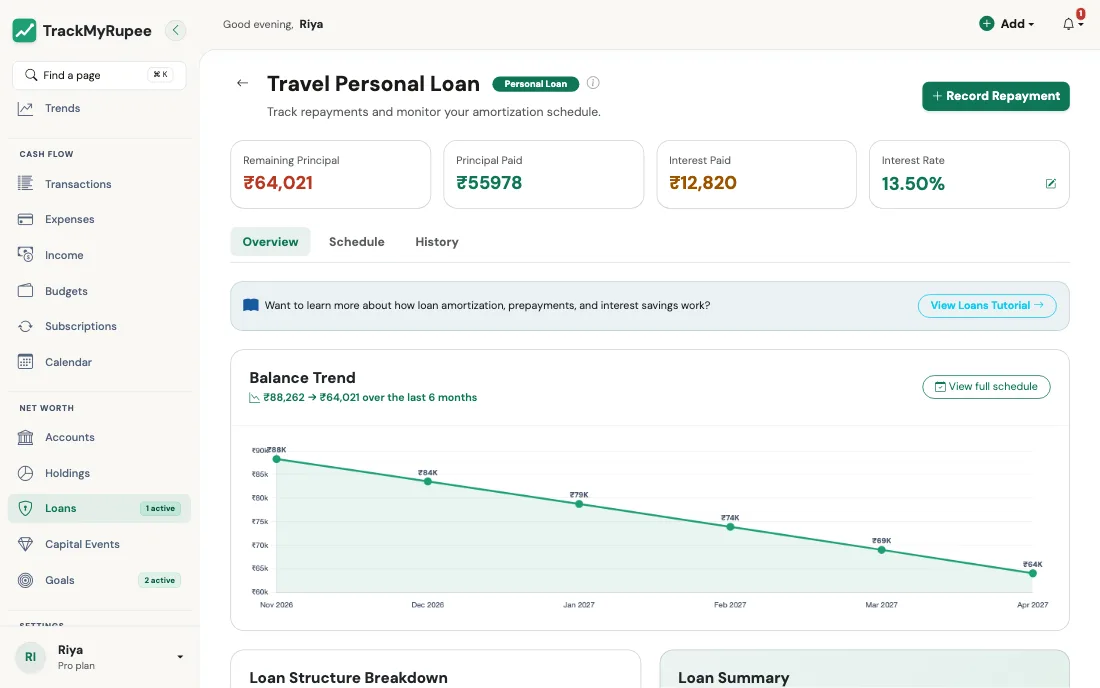Click the Transactions list icon

(25, 184)
